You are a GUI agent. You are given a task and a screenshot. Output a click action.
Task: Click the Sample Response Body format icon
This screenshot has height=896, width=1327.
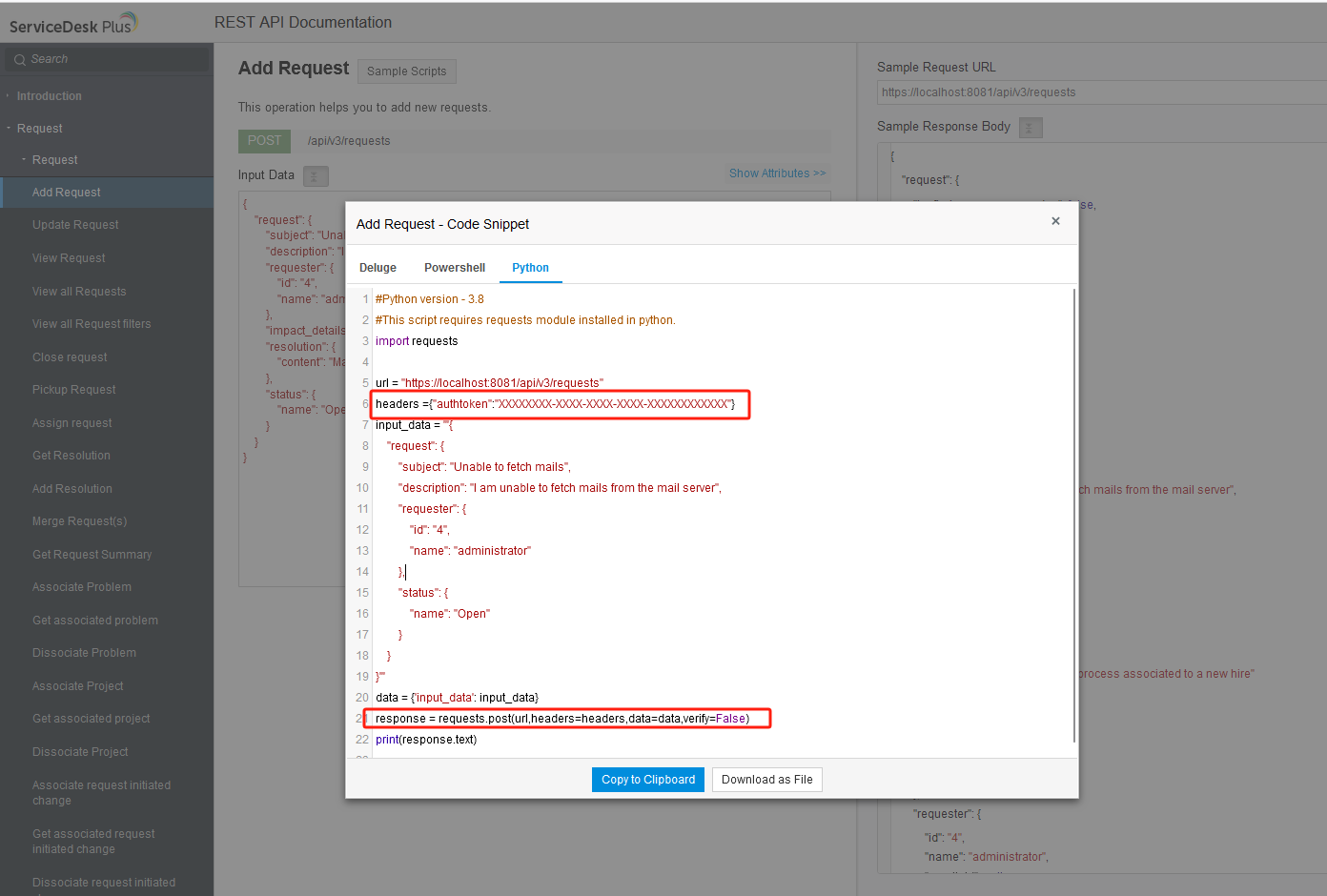[1031, 128]
